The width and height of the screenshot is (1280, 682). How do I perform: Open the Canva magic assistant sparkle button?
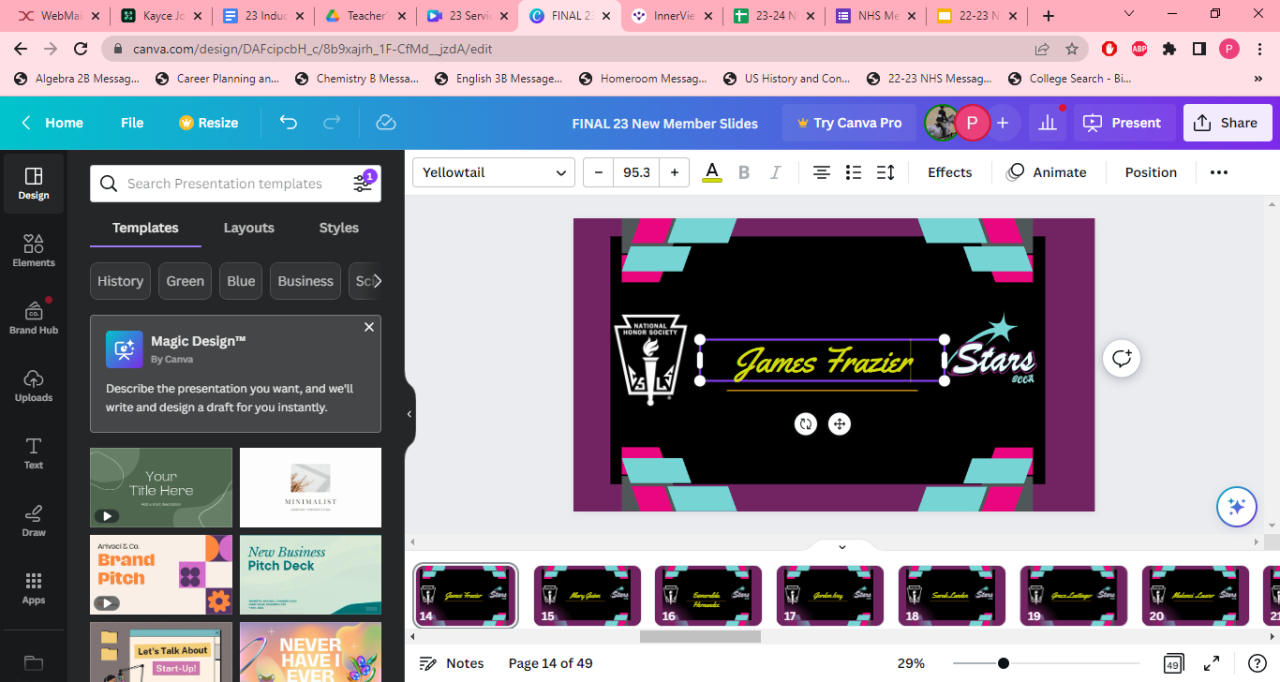[1236, 507]
